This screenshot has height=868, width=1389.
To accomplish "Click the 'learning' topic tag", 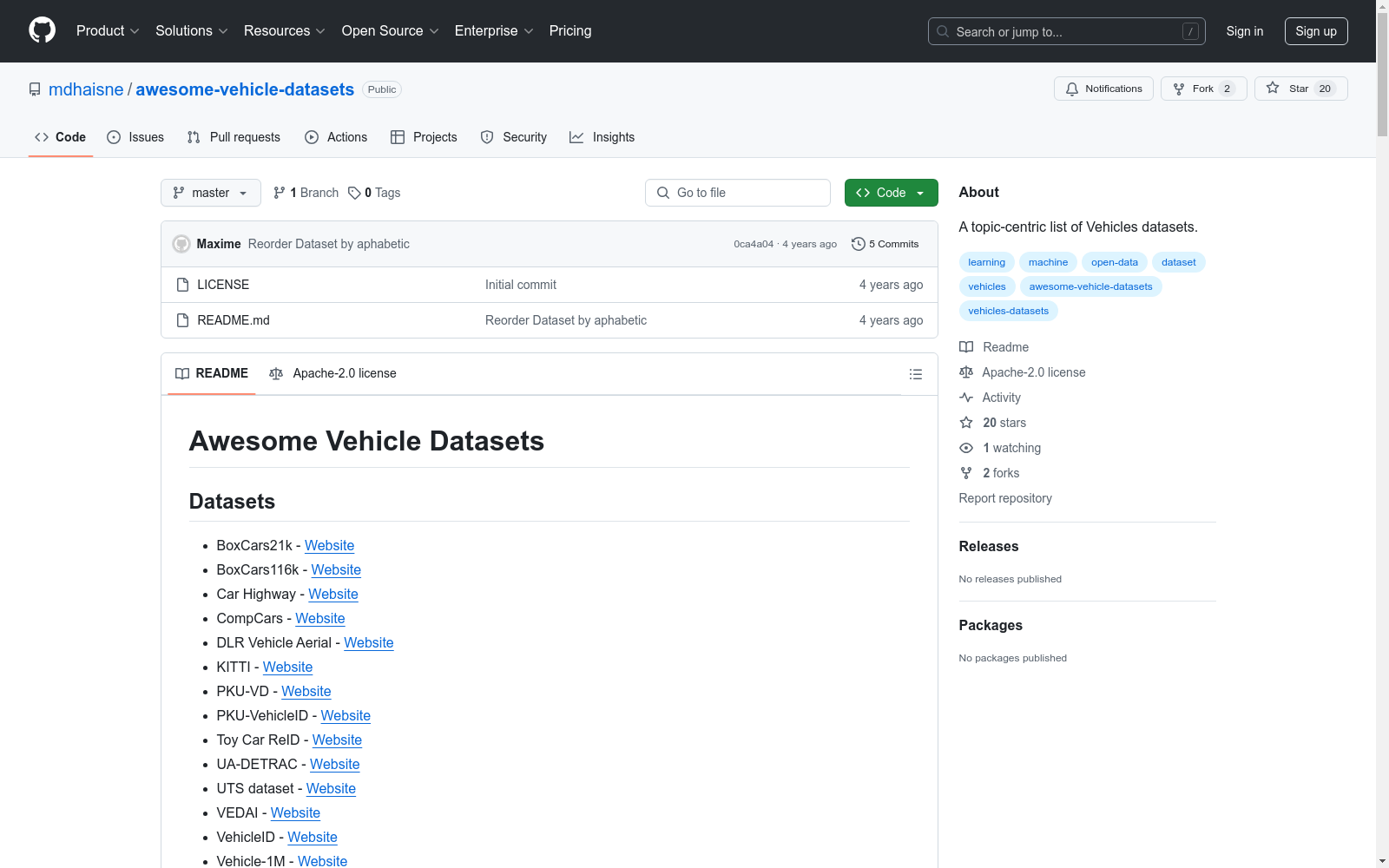I will 987,262.
